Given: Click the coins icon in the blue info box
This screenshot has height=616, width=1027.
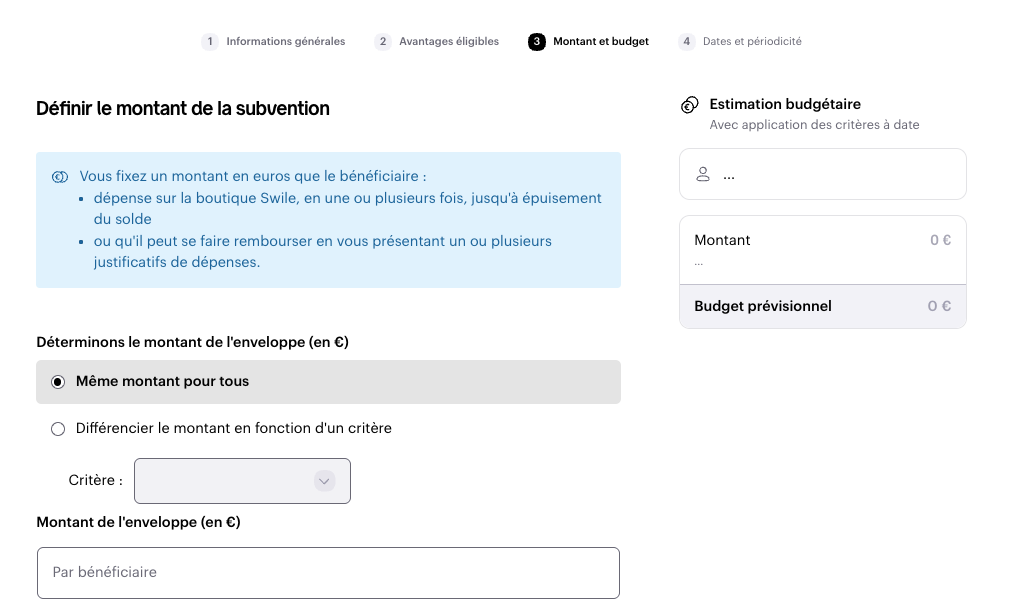Looking at the screenshot, I should [60, 177].
